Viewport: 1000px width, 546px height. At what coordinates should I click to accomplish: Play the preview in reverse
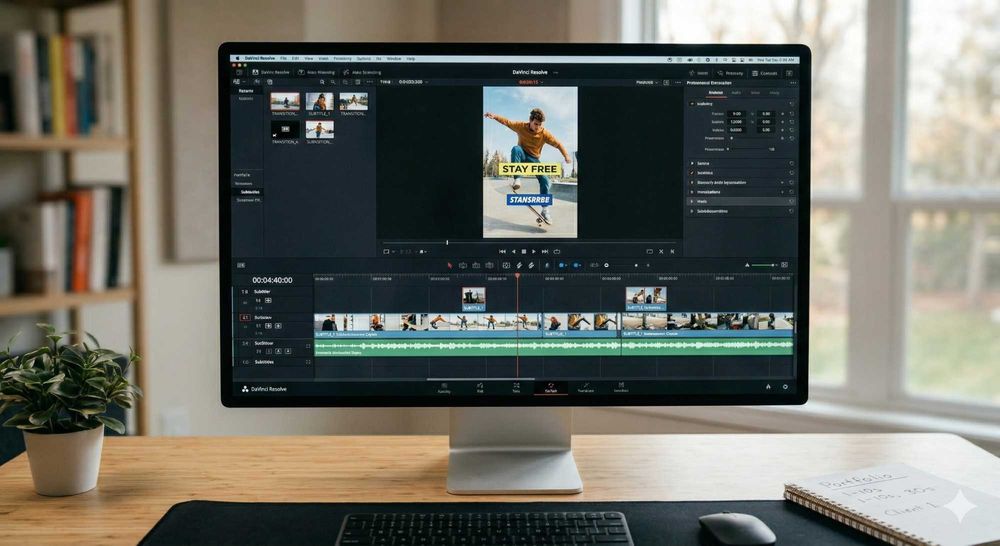click(x=514, y=251)
